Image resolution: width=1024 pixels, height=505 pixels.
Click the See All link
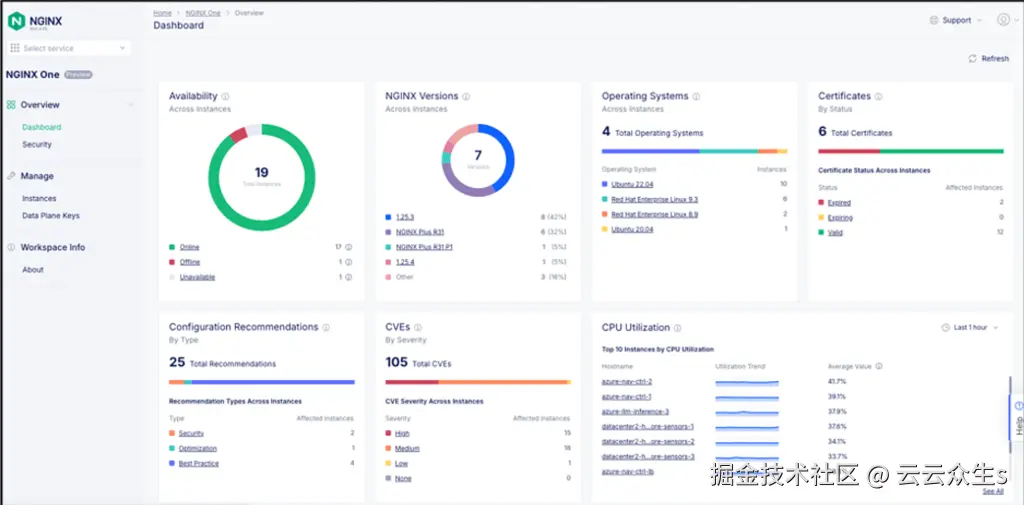[993, 491]
